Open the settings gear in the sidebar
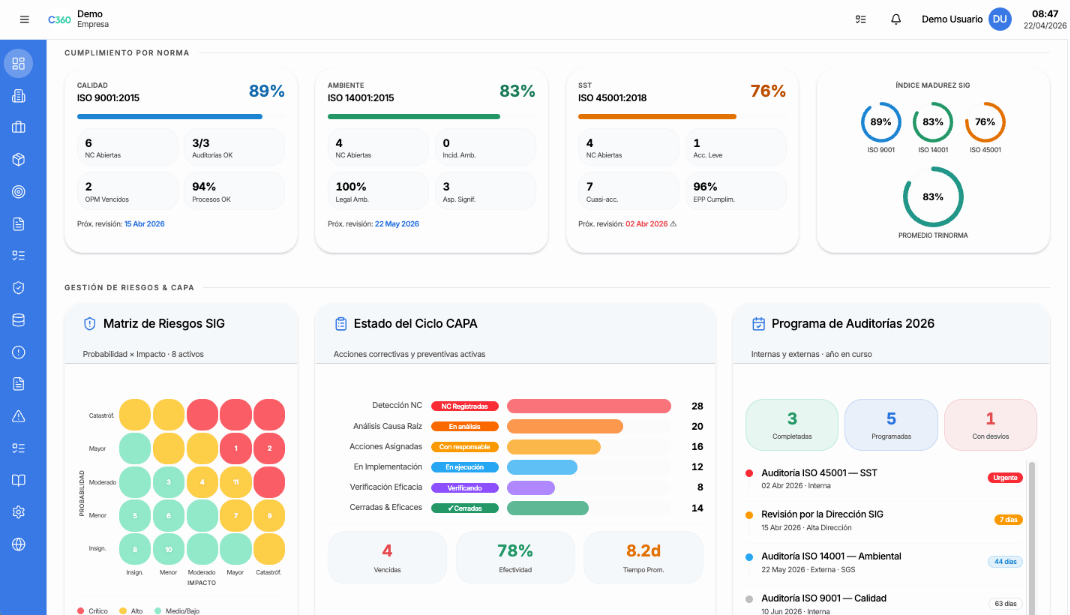 pos(18,512)
